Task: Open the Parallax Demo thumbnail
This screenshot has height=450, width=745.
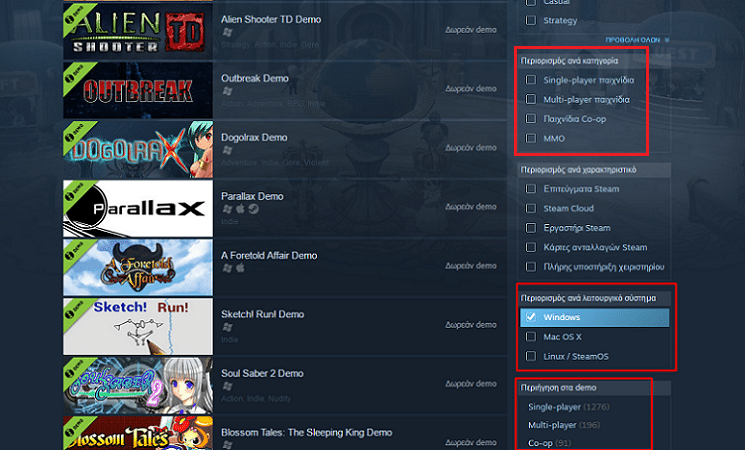Action: point(138,208)
